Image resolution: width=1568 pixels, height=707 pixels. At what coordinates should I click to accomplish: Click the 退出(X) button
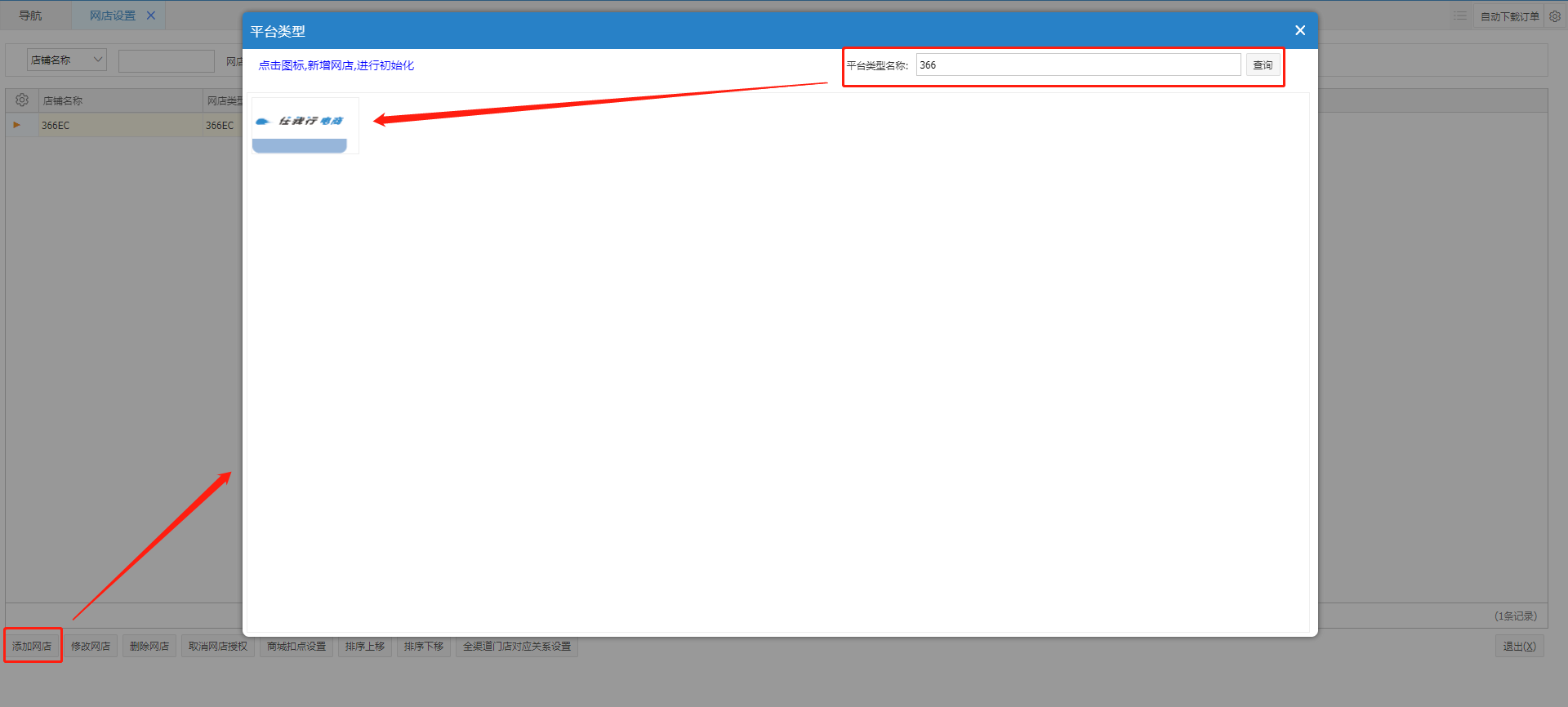[1519, 646]
